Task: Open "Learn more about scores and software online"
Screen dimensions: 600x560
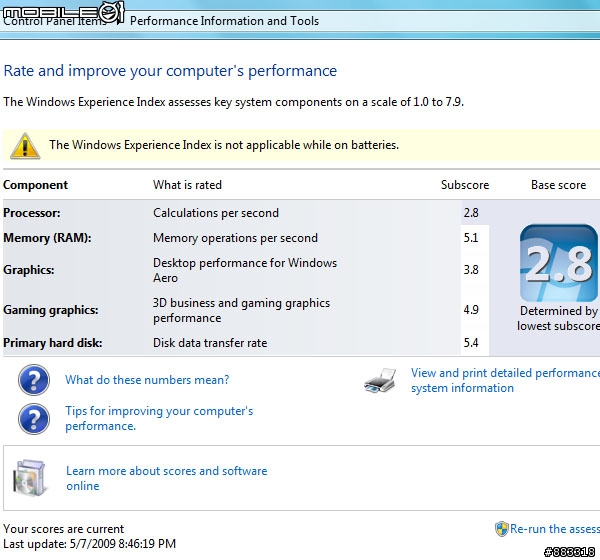Action: [166, 478]
